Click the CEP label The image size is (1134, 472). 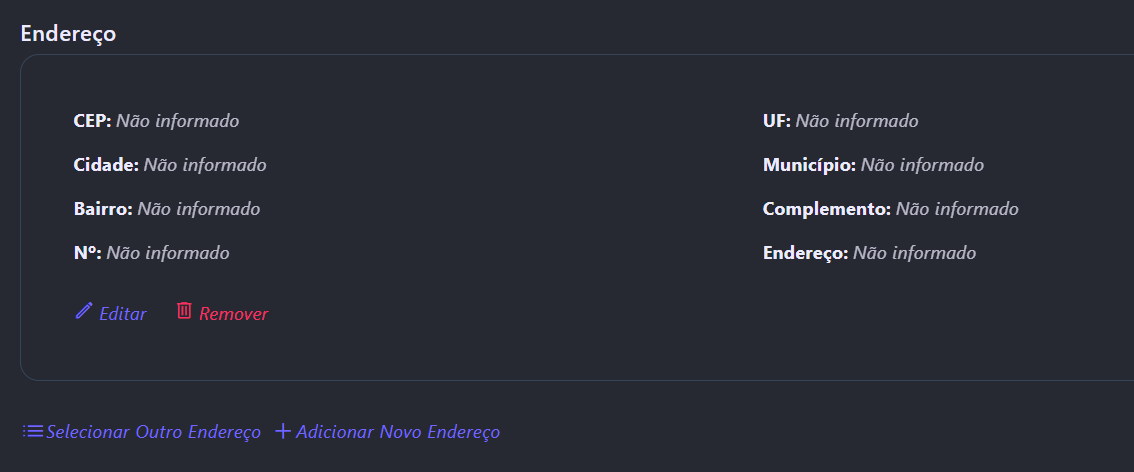click(92, 121)
